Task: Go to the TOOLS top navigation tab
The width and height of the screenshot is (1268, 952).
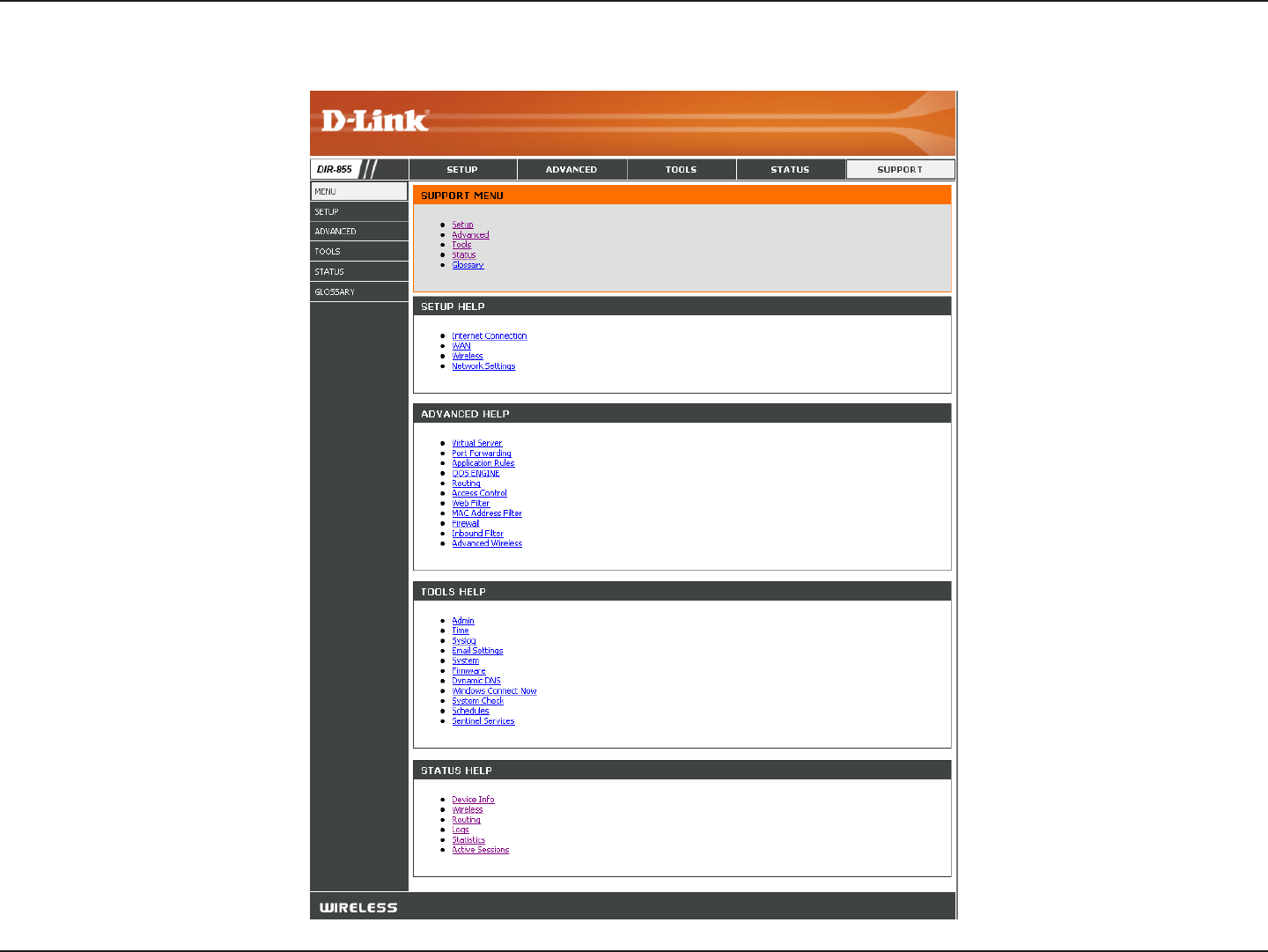Action: click(681, 169)
